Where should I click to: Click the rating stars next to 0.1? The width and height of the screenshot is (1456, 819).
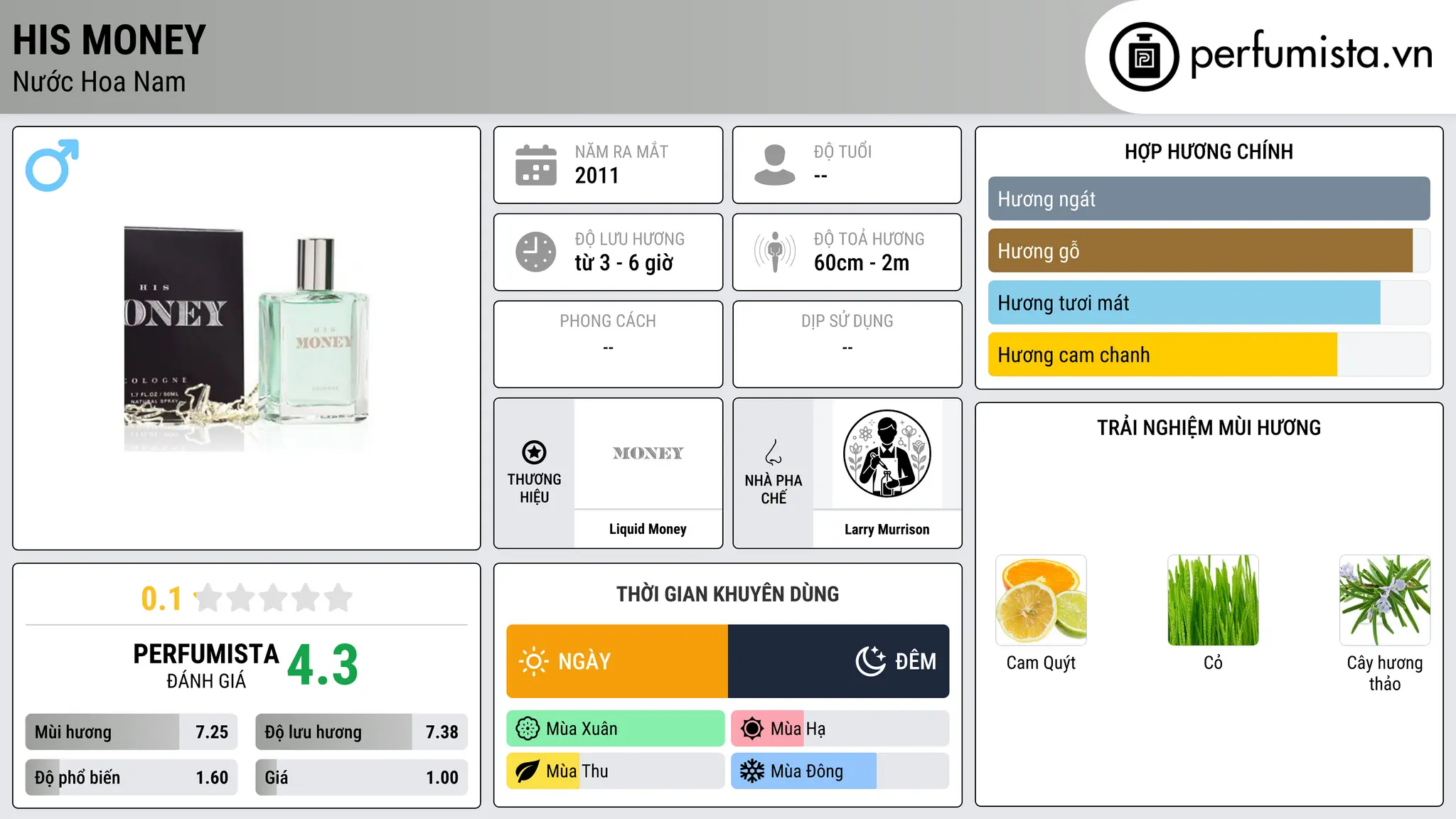click(274, 598)
